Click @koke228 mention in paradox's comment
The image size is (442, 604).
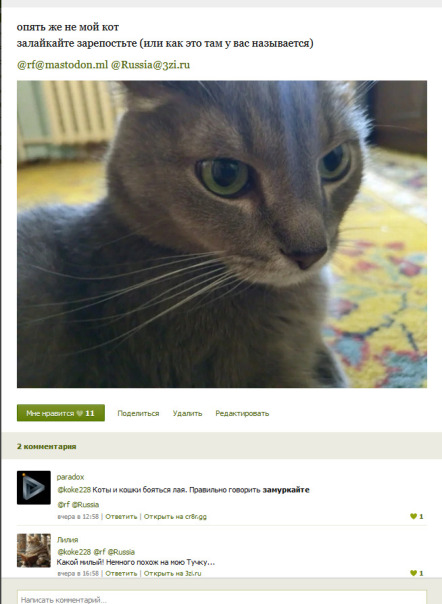74,490
